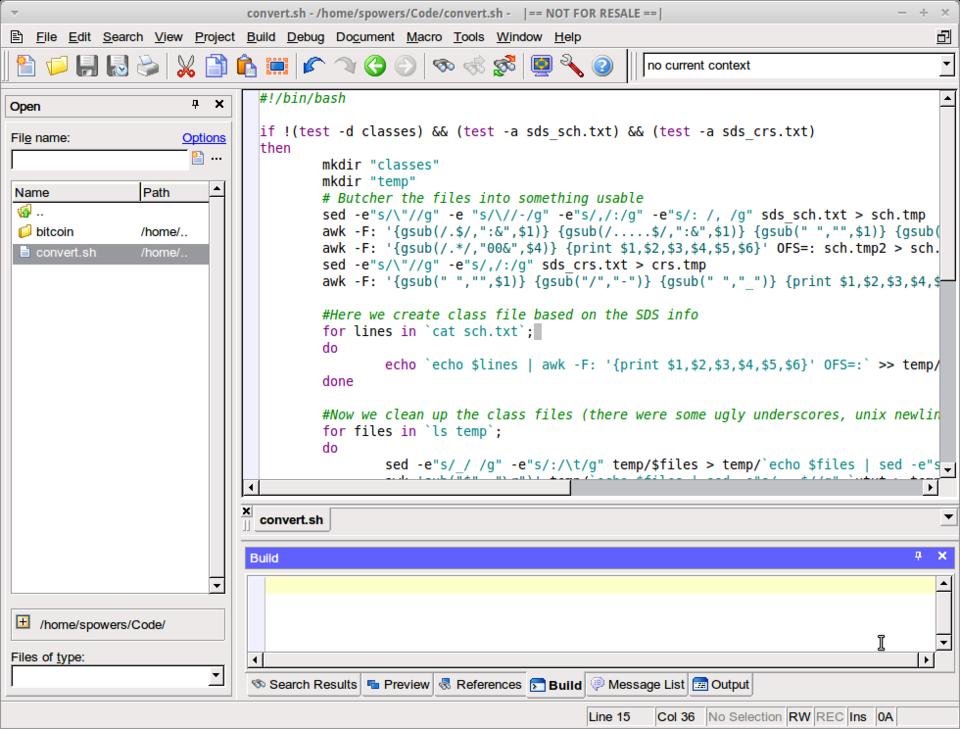
Task: Click the New File toolbar icon
Action: [27, 66]
